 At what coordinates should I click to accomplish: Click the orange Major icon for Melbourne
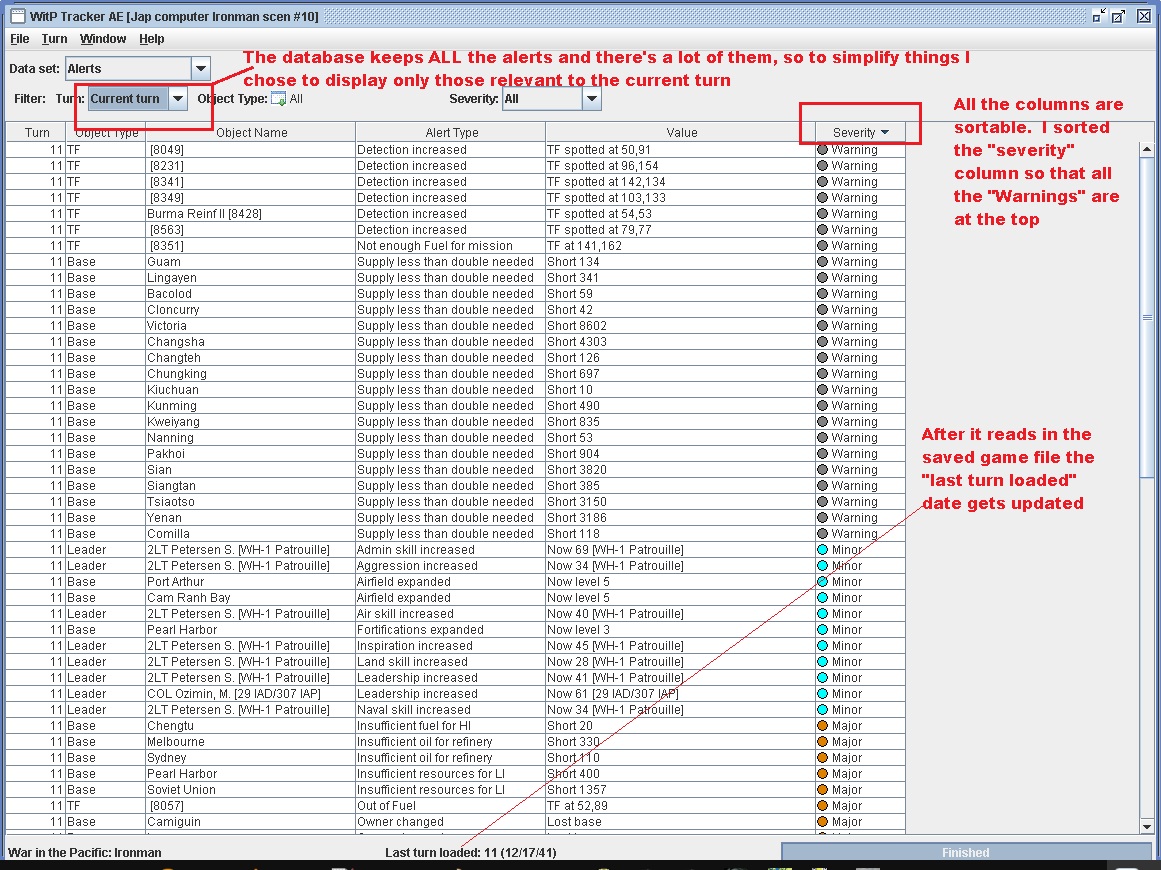tap(822, 742)
